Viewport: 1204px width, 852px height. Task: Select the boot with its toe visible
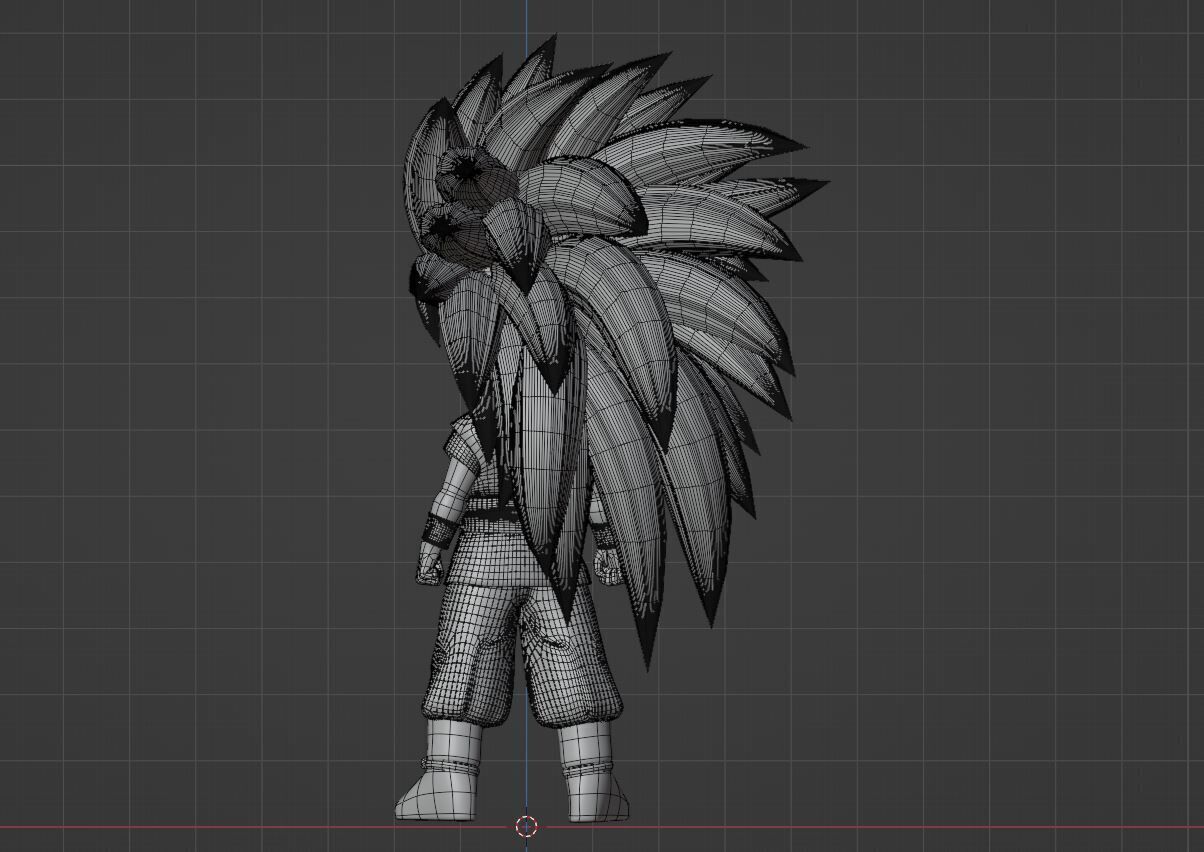[440, 770]
